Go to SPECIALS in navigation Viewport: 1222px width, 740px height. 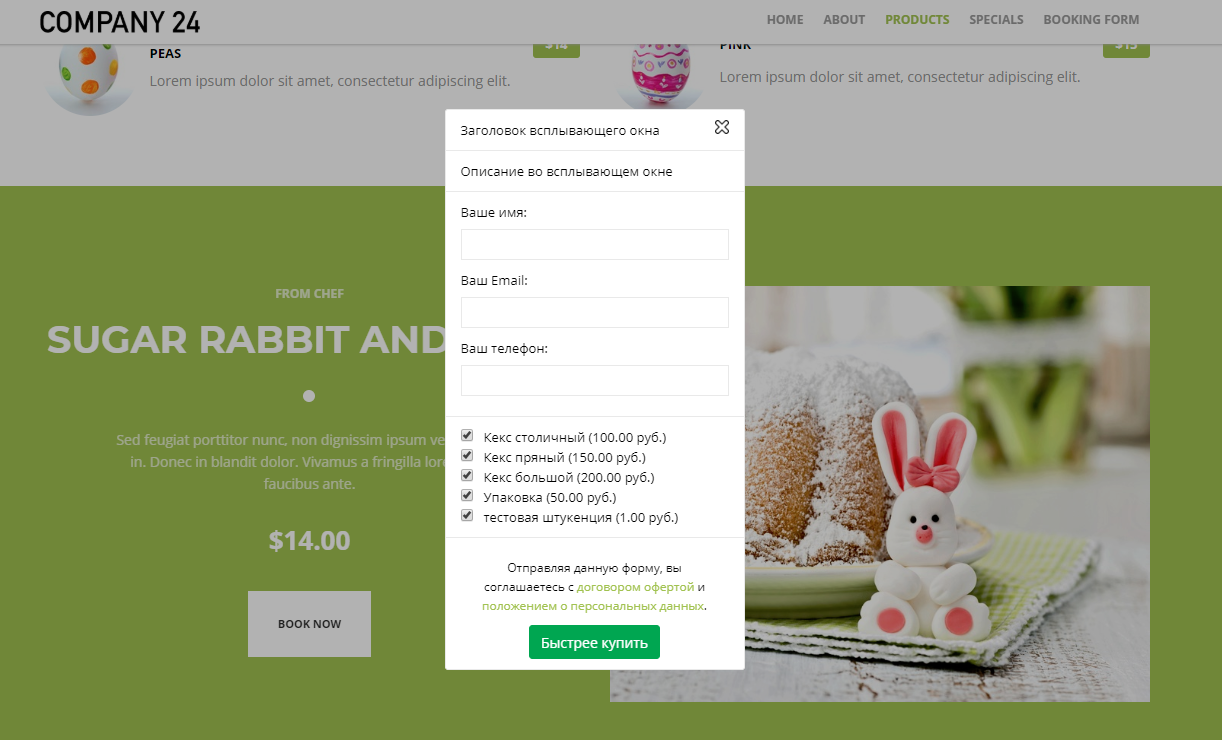click(996, 20)
